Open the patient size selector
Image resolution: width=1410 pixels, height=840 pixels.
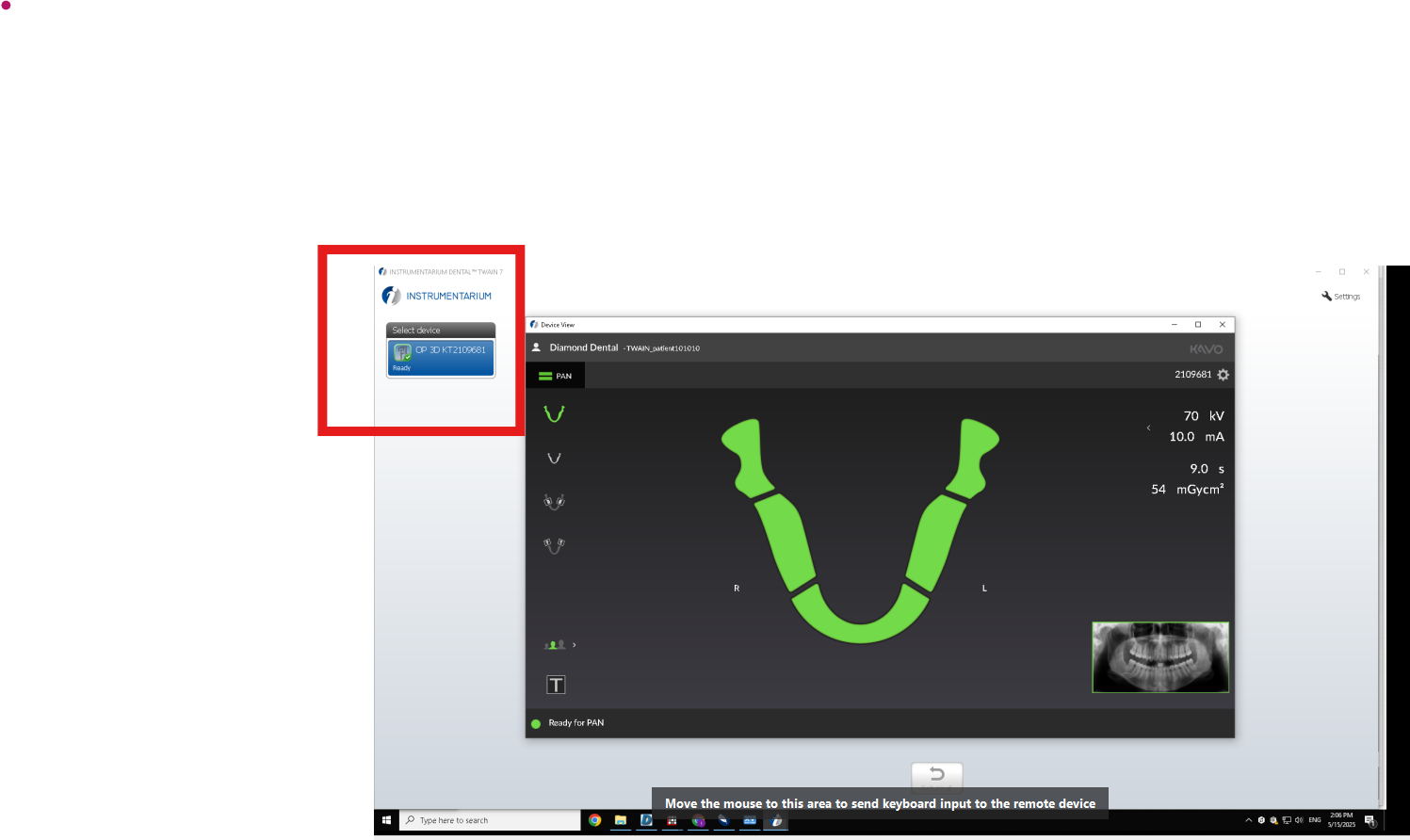coord(559,645)
